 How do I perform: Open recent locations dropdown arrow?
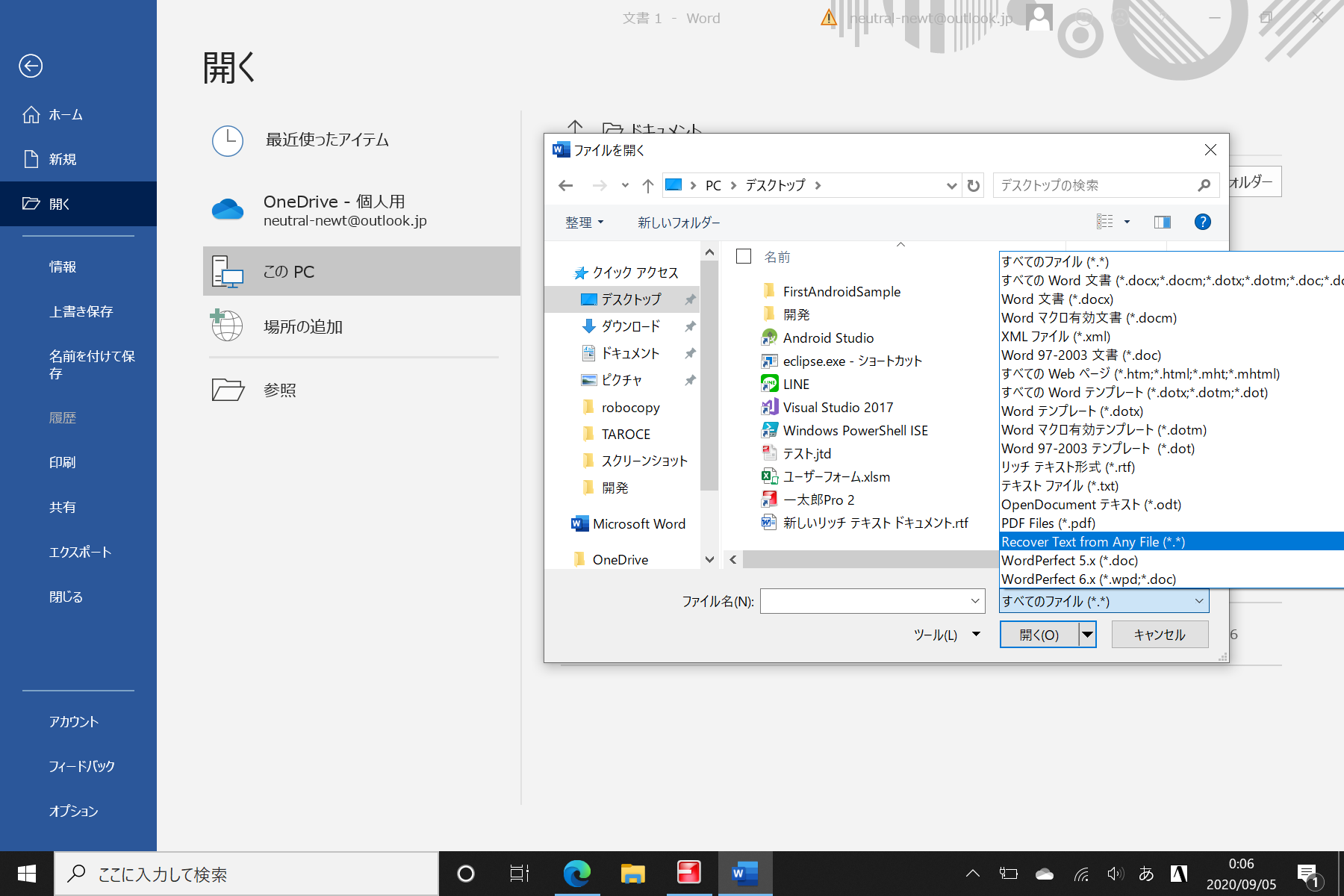click(x=625, y=185)
